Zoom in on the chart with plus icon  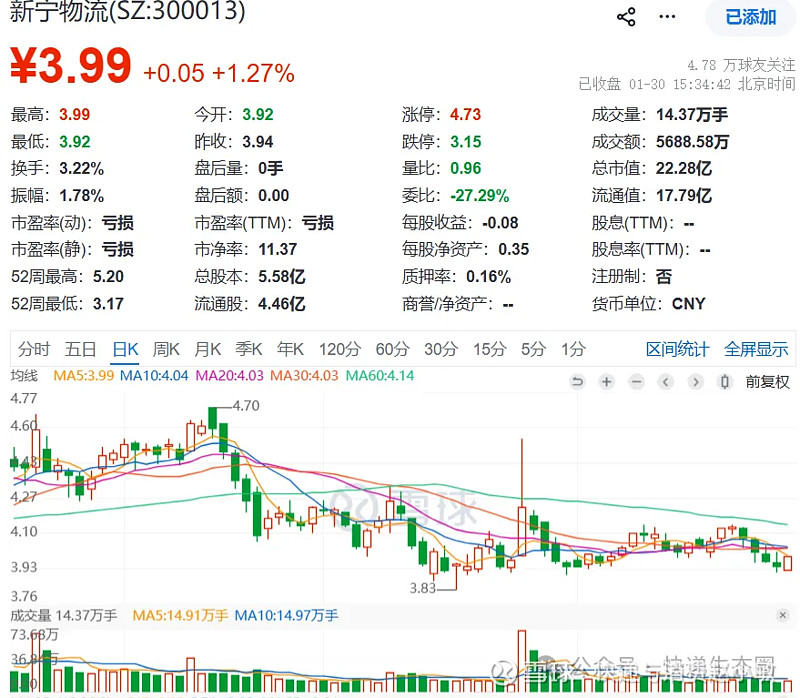pyautogui.click(x=606, y=382)
